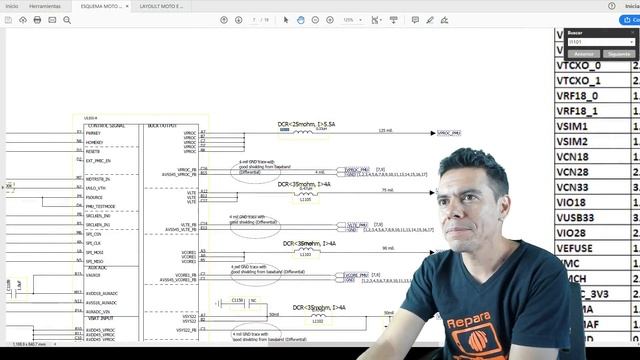The width and height of the screenshot is (640, 360).
Task: Click the VTCXO_1 table cell
Action: 593,81
